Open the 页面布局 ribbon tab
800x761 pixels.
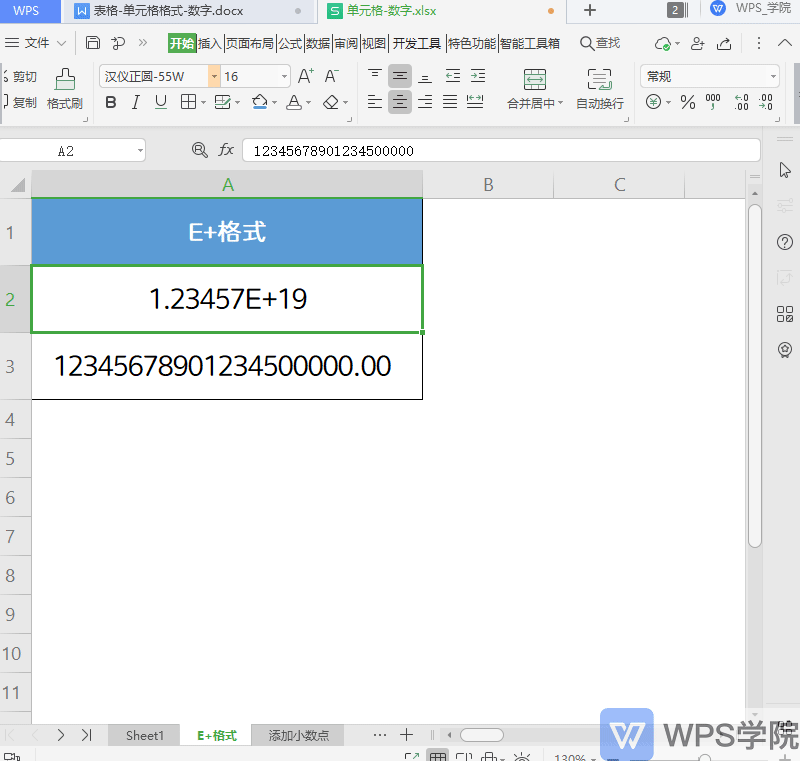coord(250,43)
